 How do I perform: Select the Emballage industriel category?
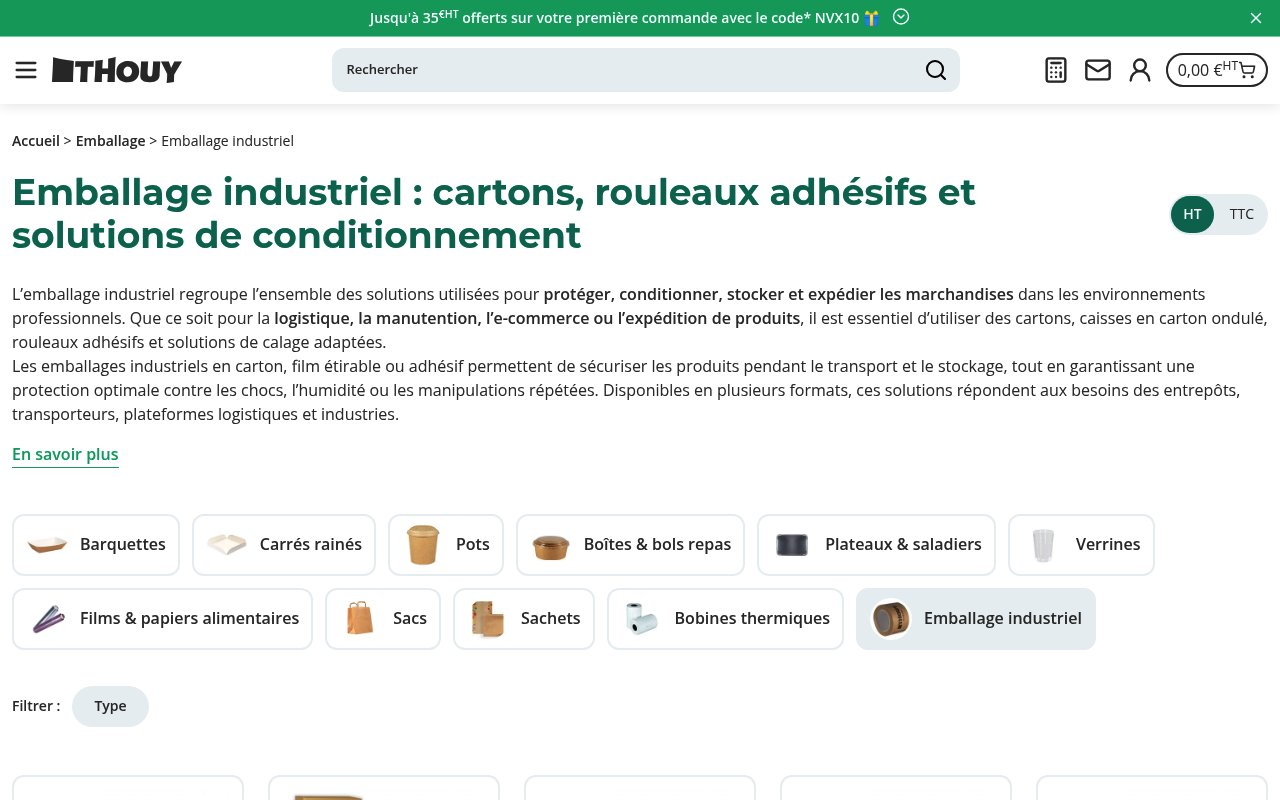pos(976,619)
